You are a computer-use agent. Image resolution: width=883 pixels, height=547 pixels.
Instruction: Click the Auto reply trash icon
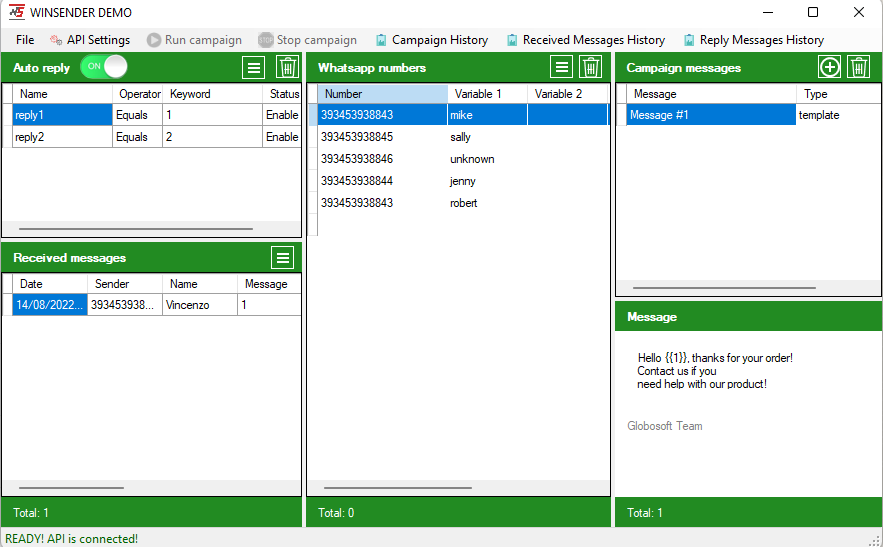pos(287,67)
